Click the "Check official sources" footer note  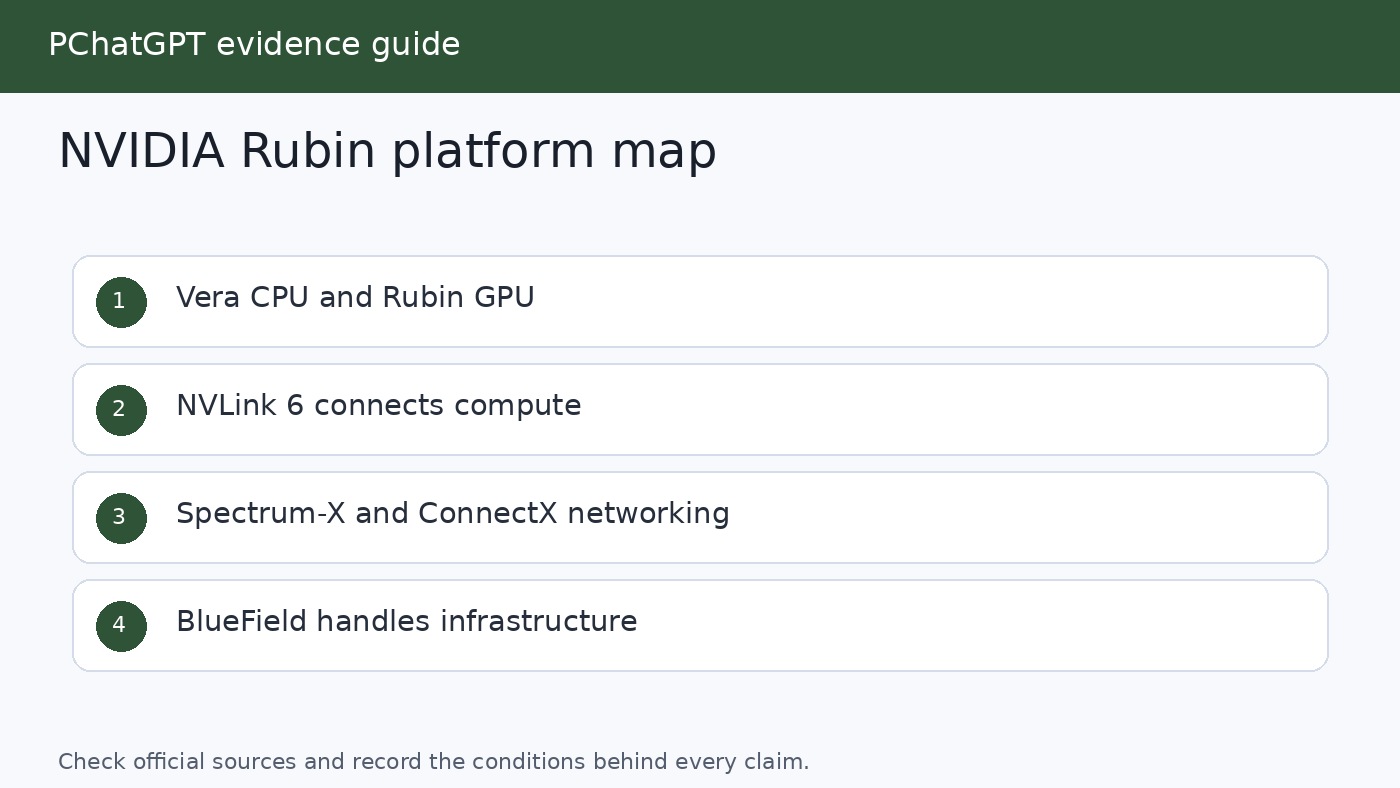tap(433, 762)
